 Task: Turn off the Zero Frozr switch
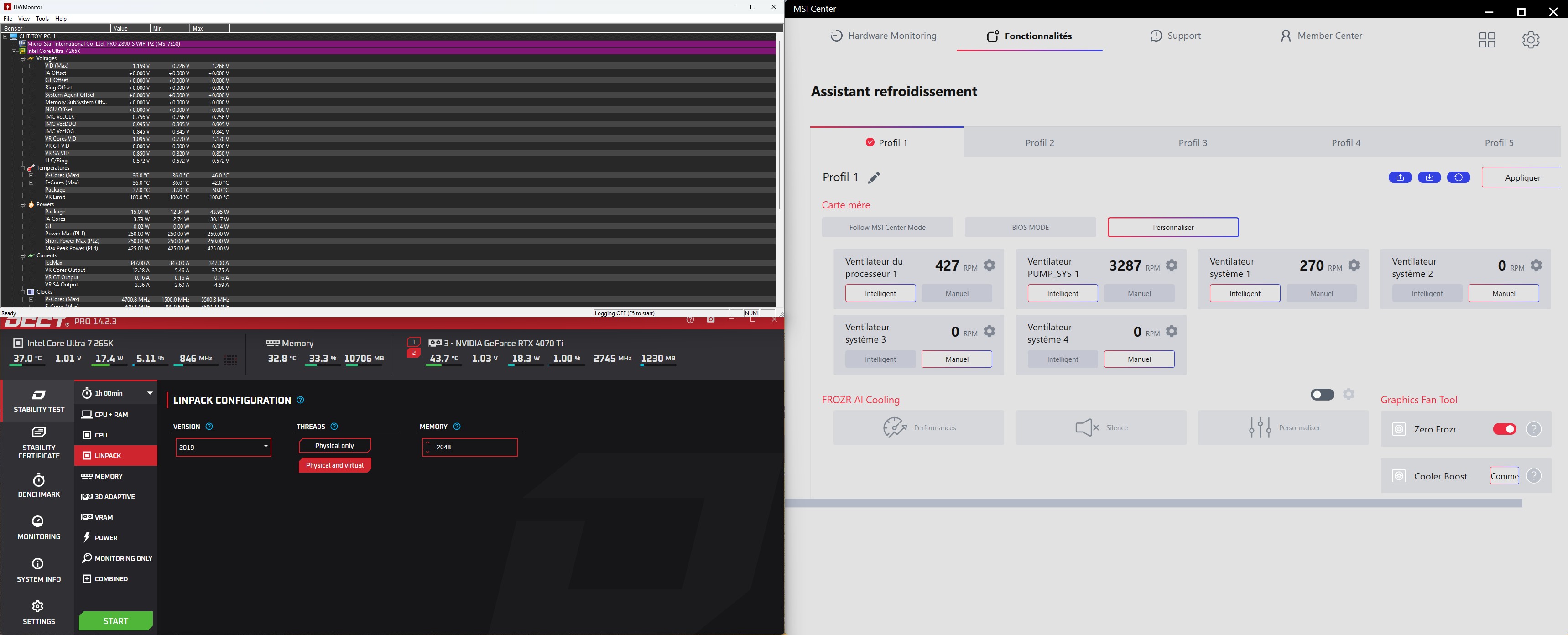click(x=1505, y=429)
